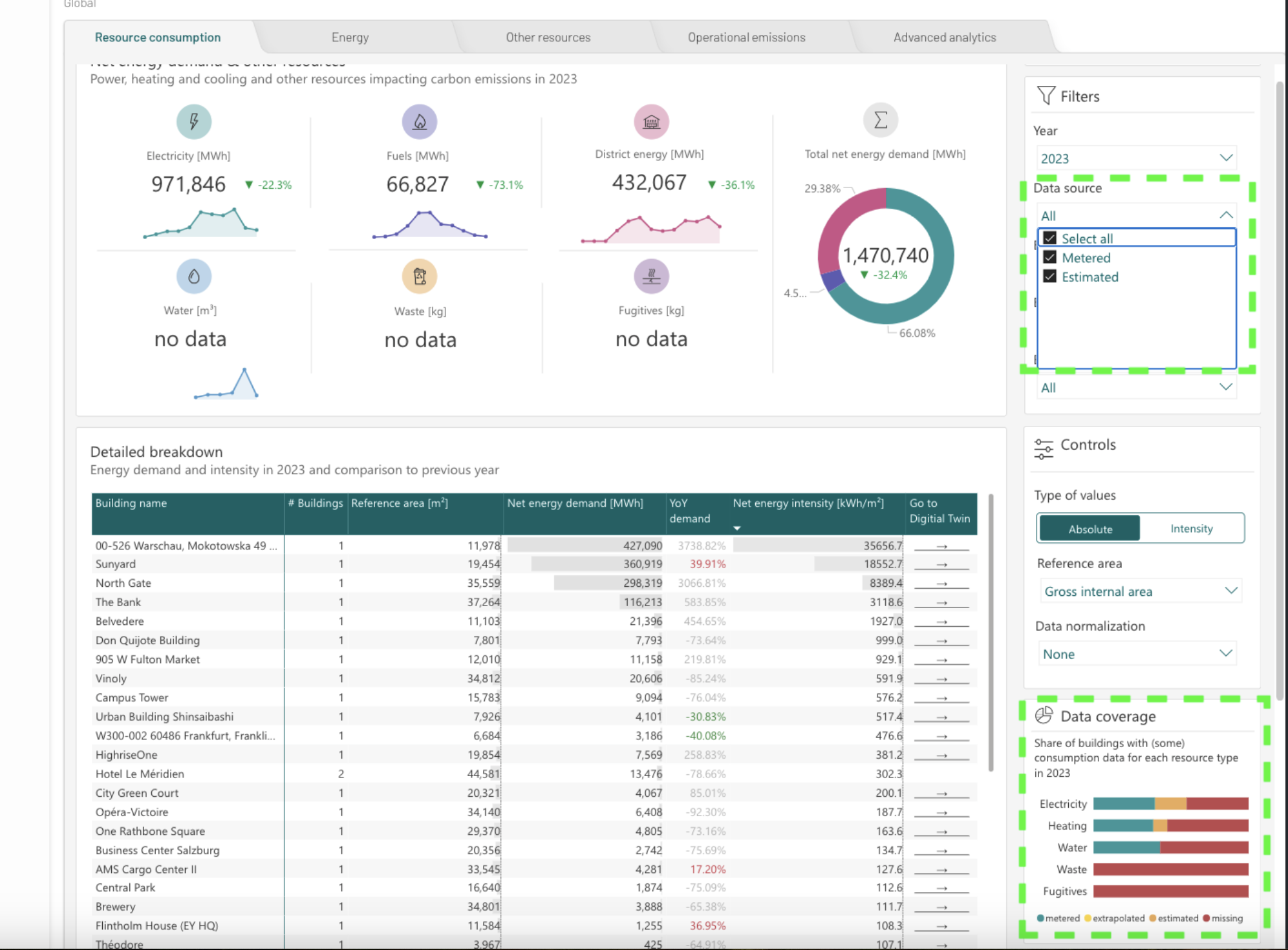
Task: Click Electricity bar in Data coverage chart
Action: [x=1171, y=803]
